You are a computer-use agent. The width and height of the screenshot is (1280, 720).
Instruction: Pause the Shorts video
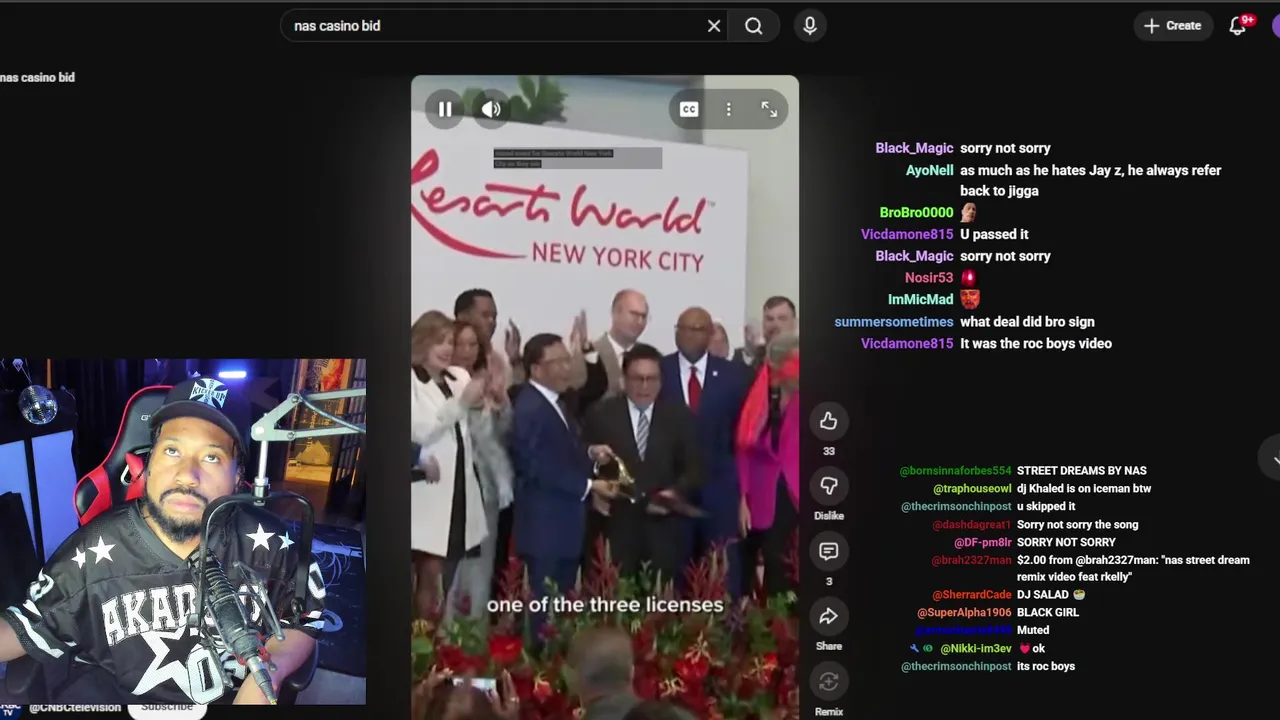point(445,110)
